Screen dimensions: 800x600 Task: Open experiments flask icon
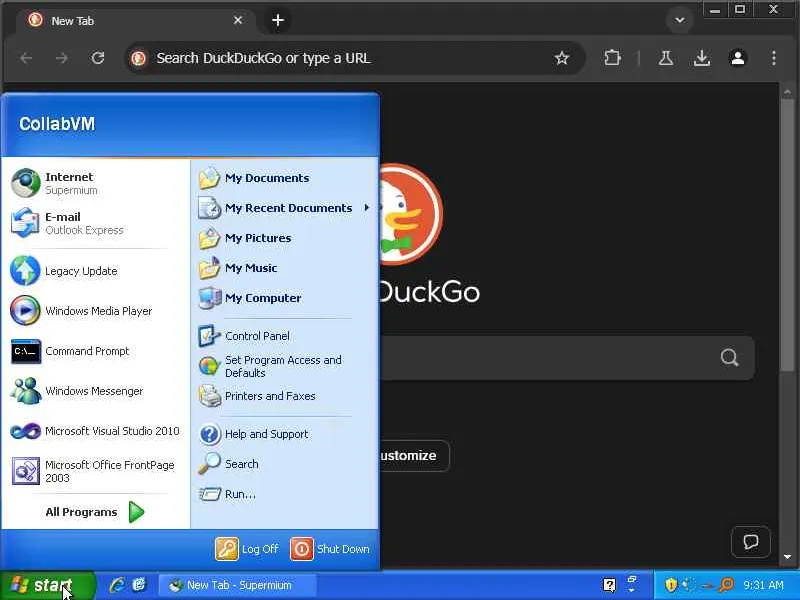click(665, 58)
